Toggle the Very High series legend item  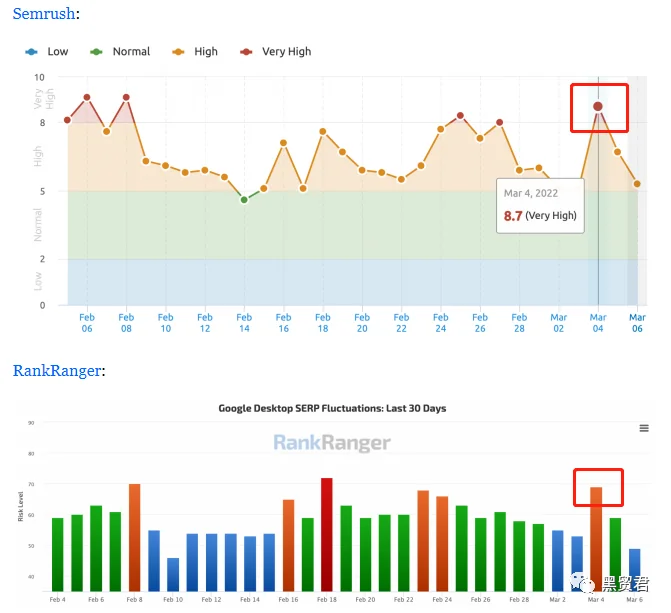click(x=276, y=52)
